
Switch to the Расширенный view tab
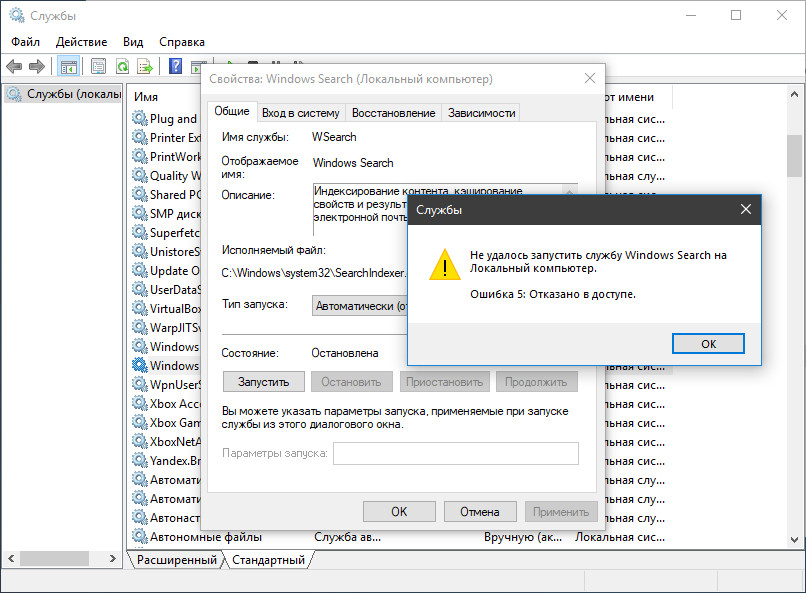pyautogui.click(x=177, y=560)
